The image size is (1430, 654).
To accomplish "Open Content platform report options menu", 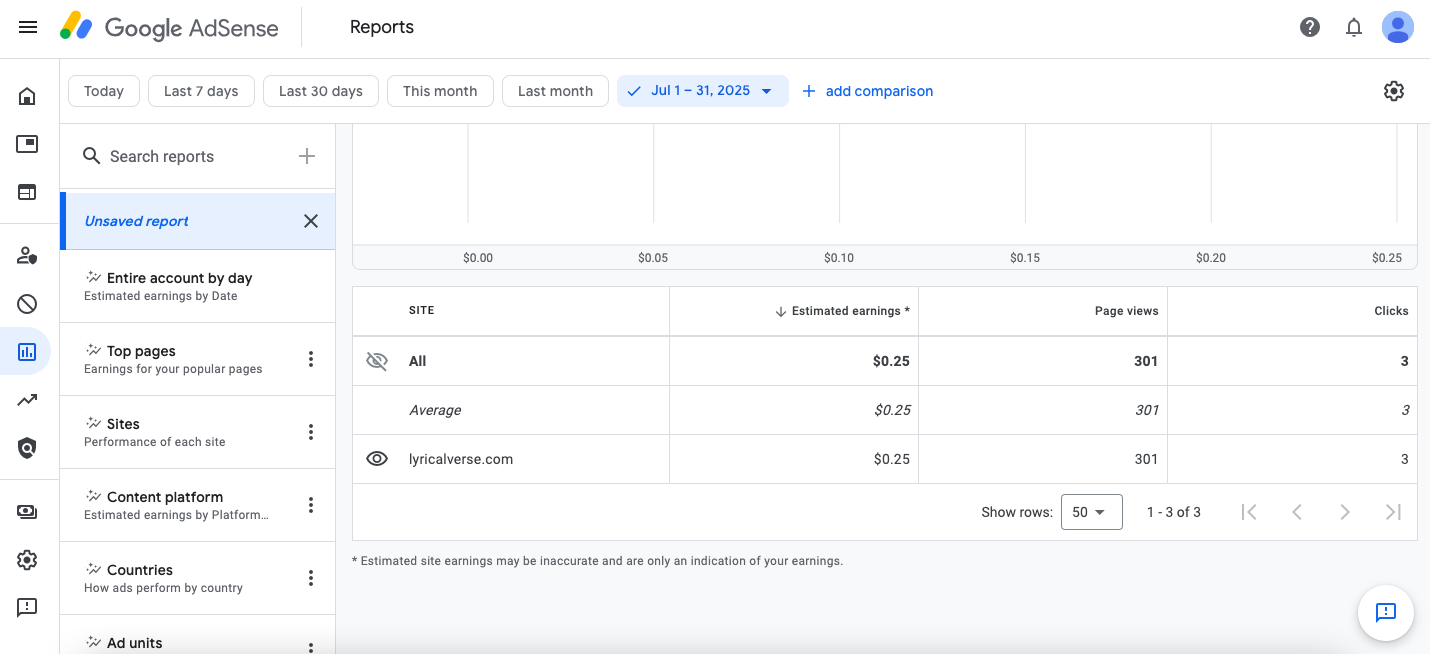I will click(311, 505).
